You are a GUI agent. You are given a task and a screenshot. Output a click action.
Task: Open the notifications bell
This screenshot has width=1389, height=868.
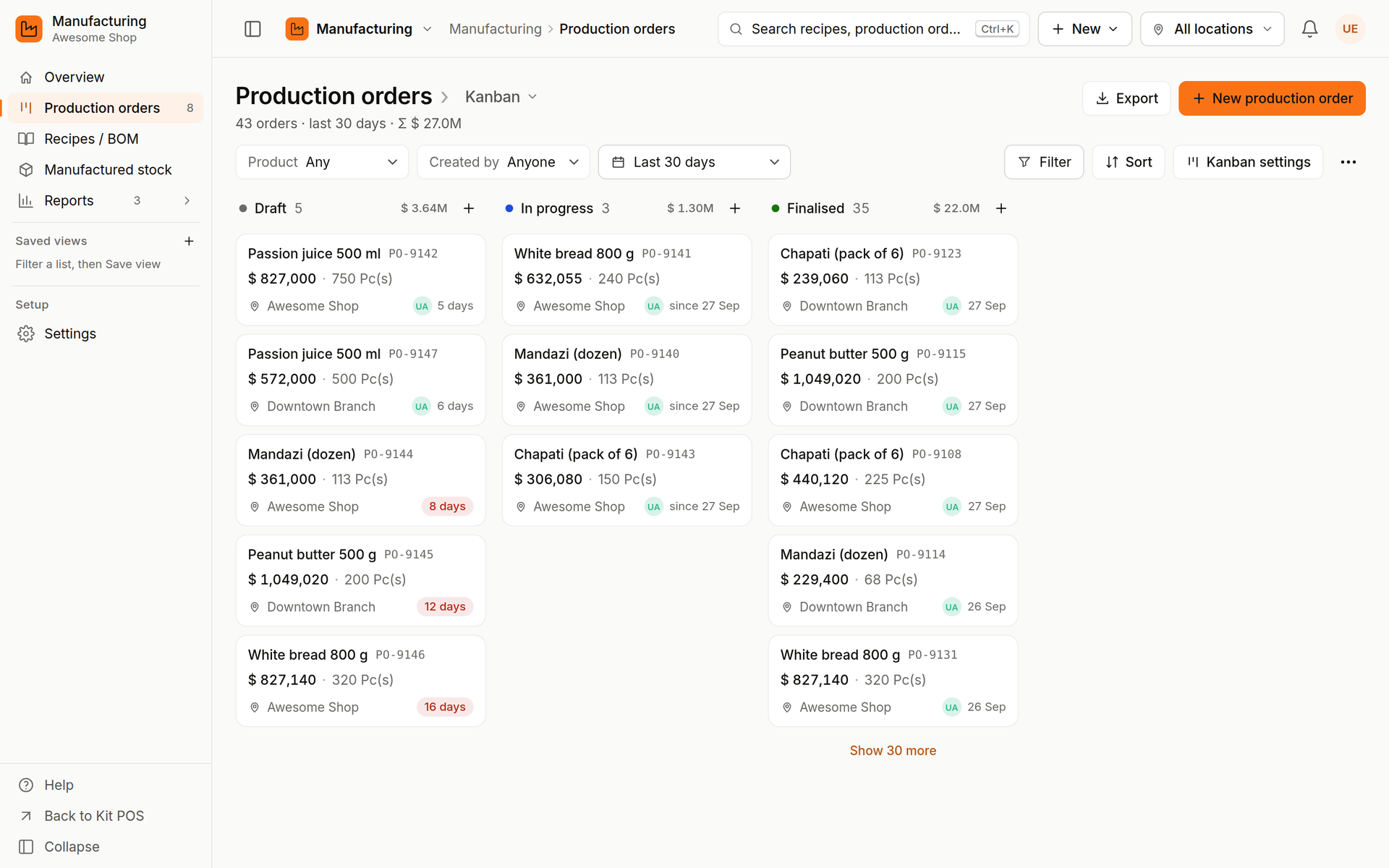coord(1309,29)
